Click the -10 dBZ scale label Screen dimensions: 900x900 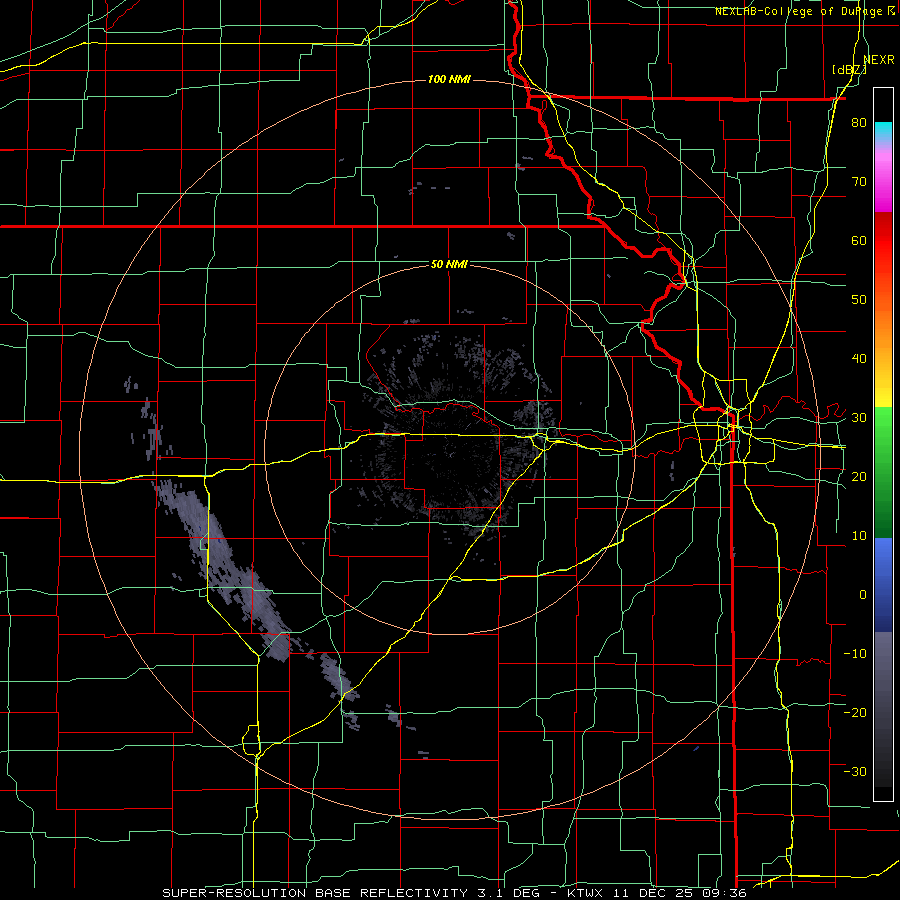click(855, 653)
